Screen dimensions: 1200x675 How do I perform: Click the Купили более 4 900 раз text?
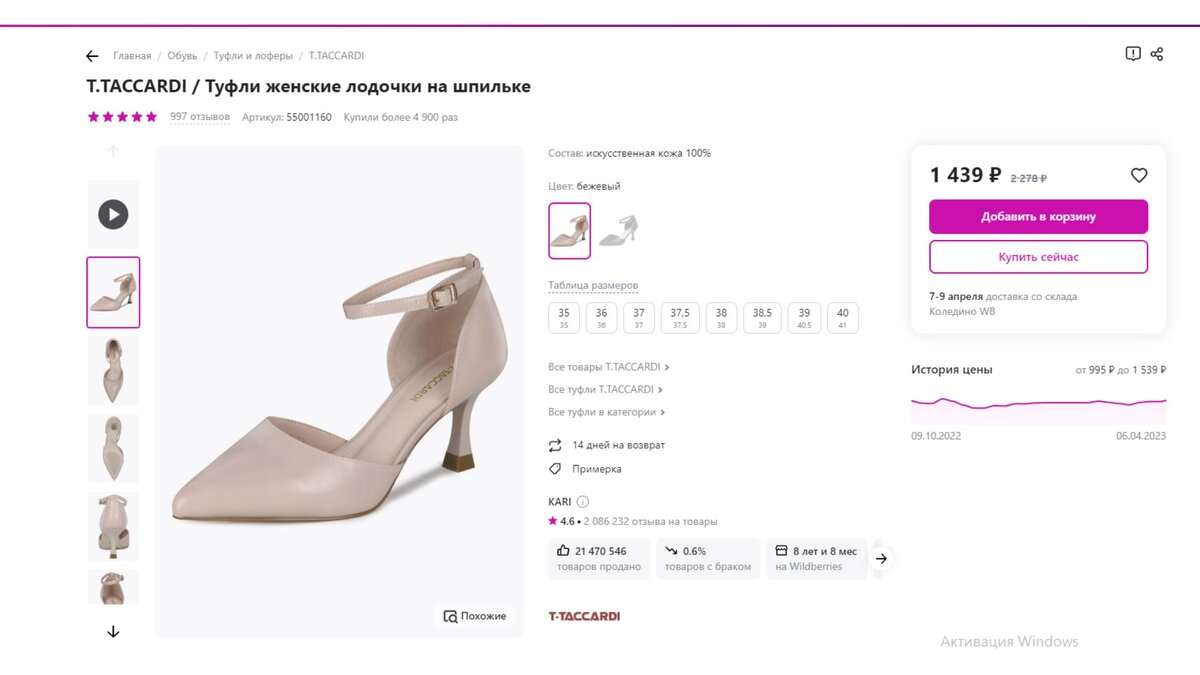coord(400,117)
